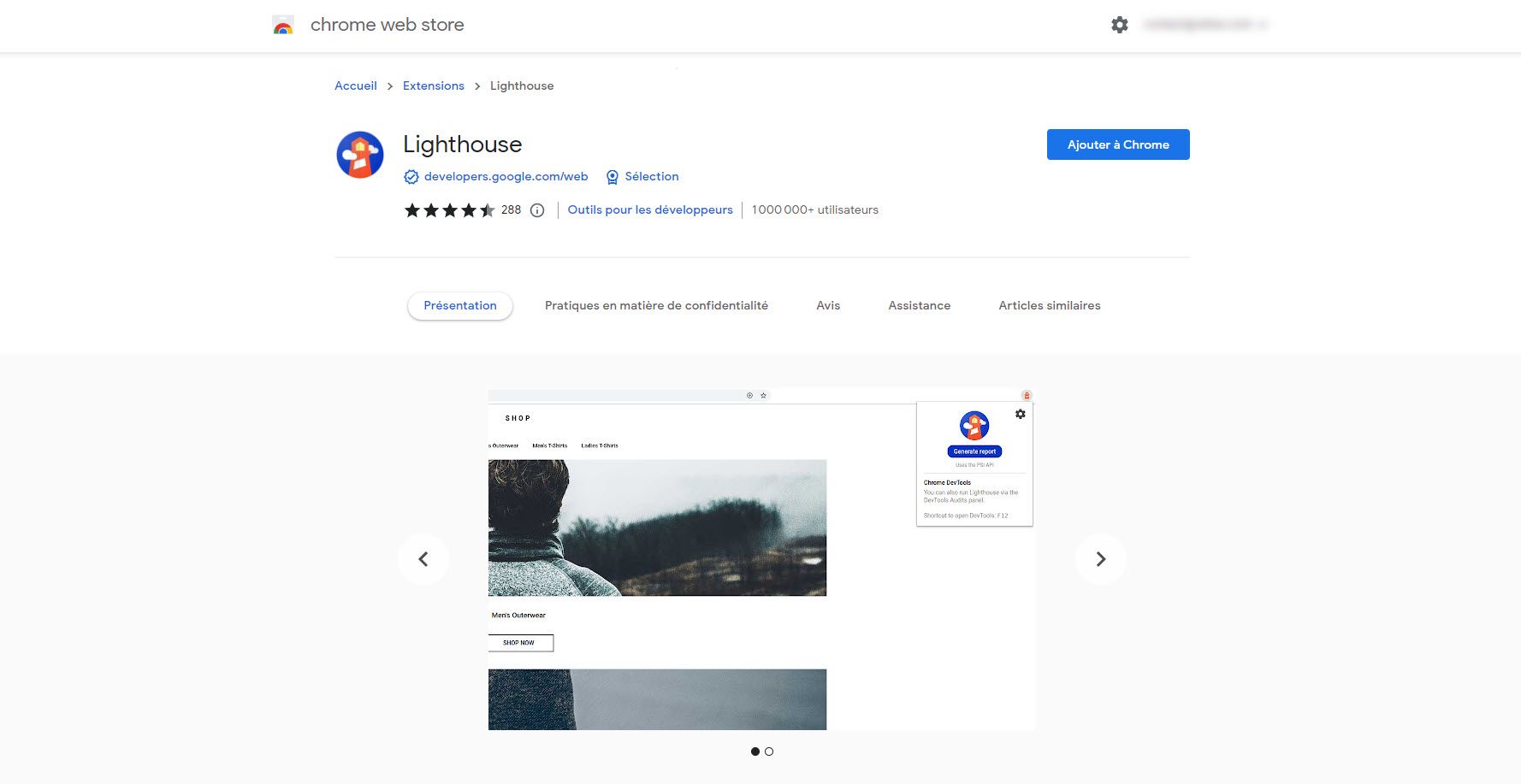Show the previous screenshot with left arrow

point(423,559)
